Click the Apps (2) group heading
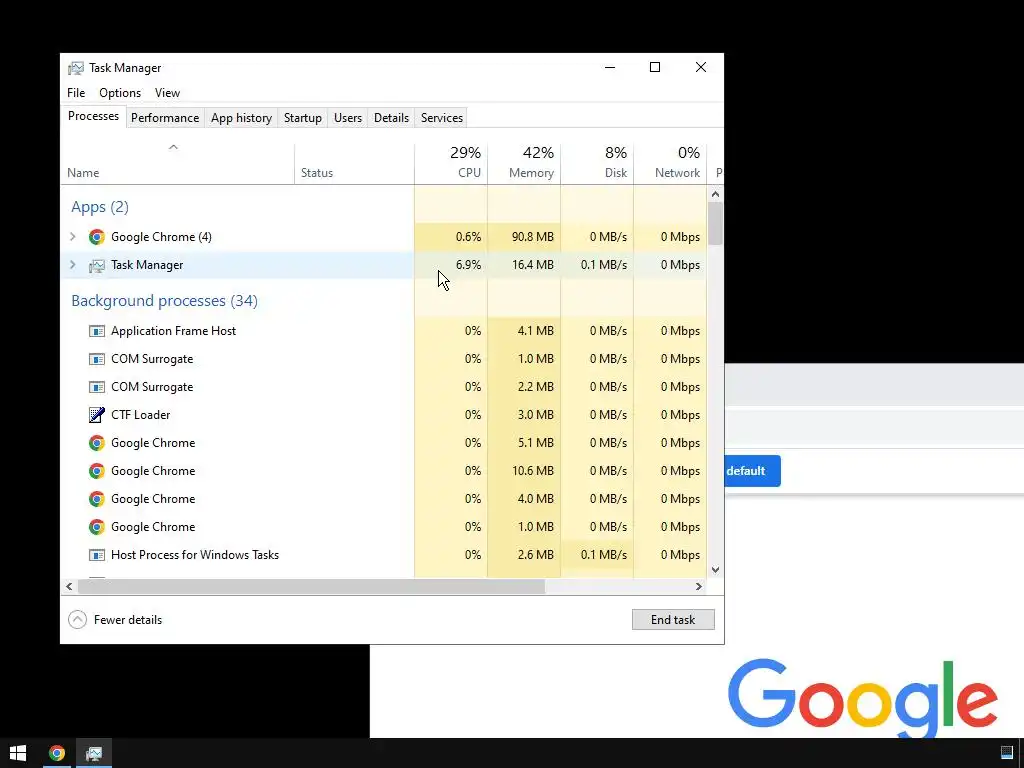Image resolution: width=1024 pixels, height=768 pixels. (x=100, y=207)
